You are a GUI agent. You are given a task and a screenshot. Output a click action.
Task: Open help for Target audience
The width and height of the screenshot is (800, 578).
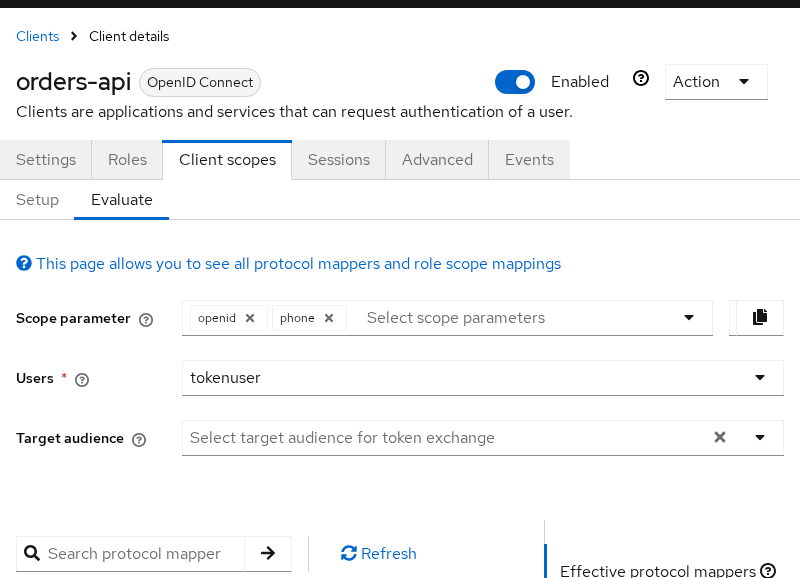(x=139, y=440)
